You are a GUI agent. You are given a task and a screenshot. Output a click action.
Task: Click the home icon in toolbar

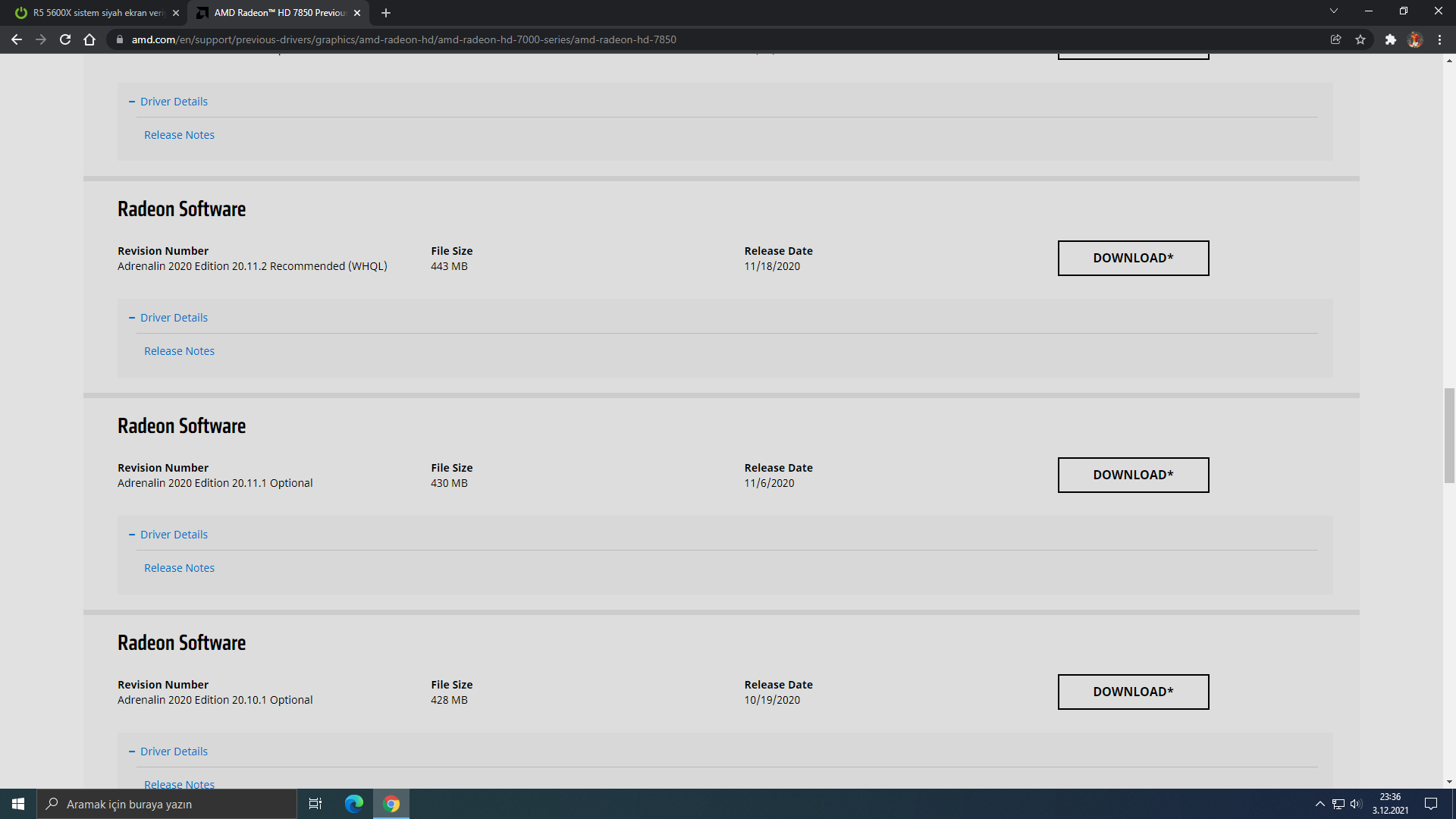pos(89,39)
